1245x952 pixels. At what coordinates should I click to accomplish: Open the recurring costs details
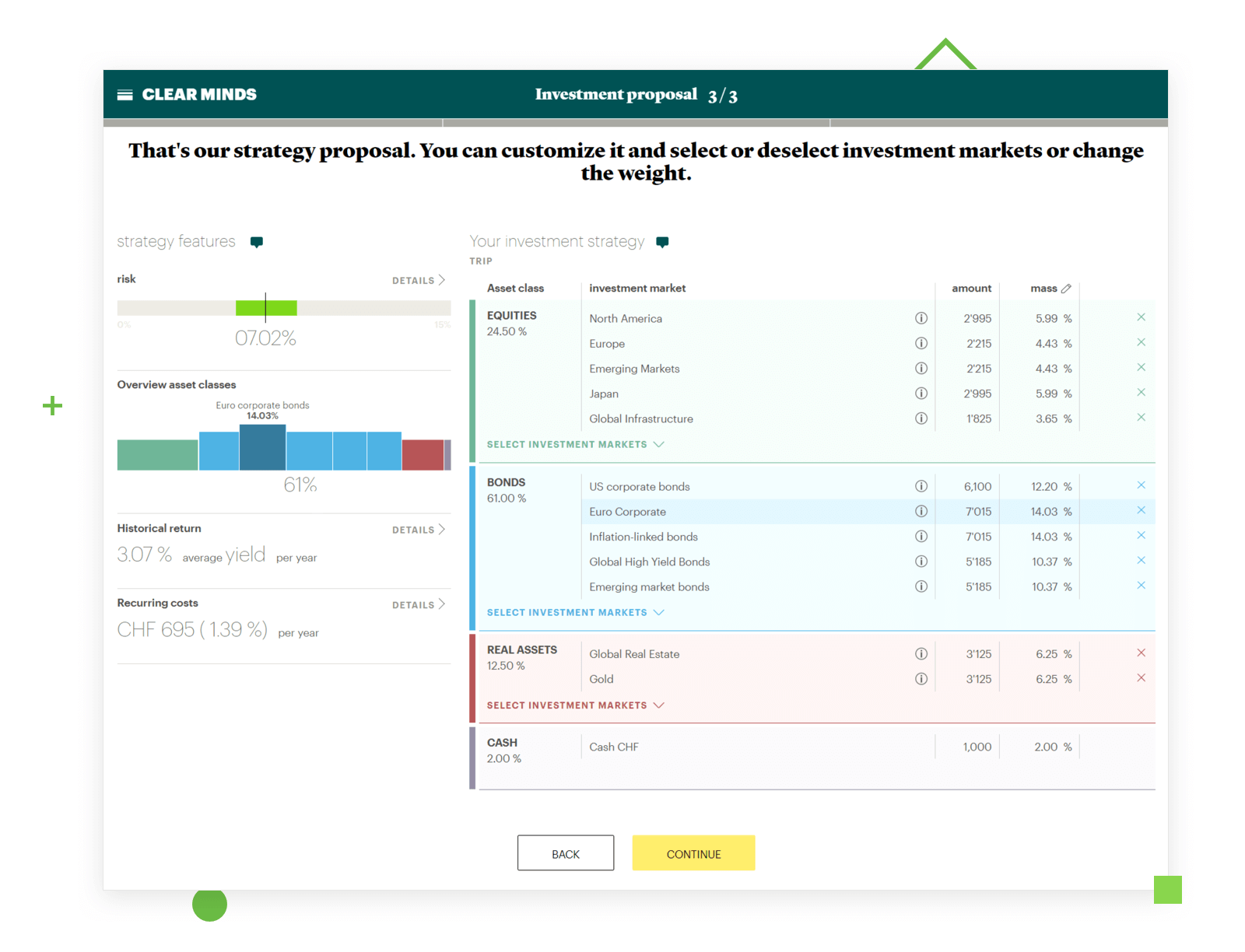point(418,604)
